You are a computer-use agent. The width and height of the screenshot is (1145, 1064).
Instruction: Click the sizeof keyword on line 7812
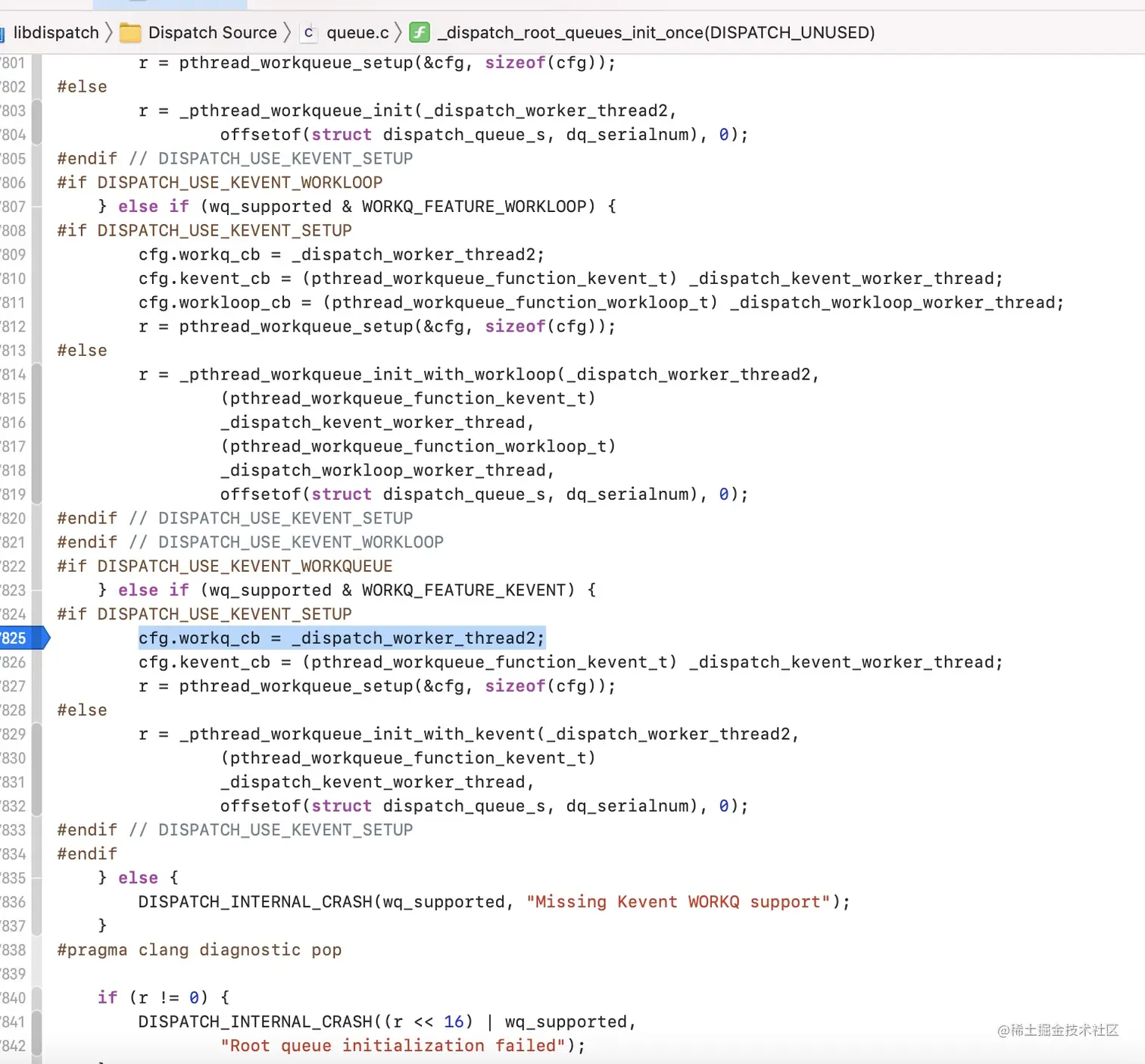pyautogui.click(x=515, y=326)
